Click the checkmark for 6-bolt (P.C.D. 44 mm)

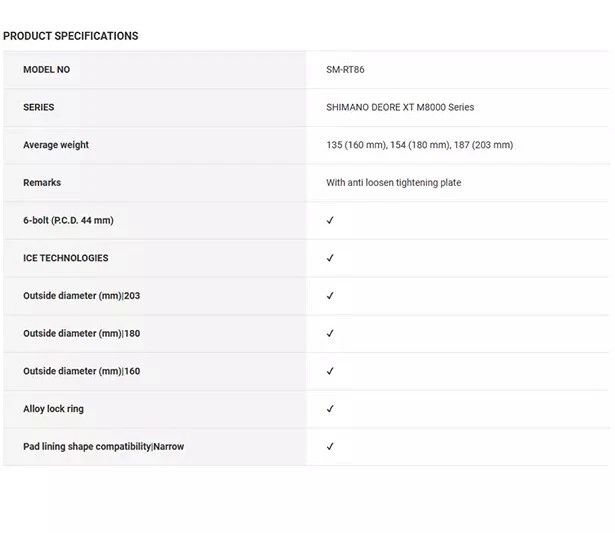(x=330, y=221)
